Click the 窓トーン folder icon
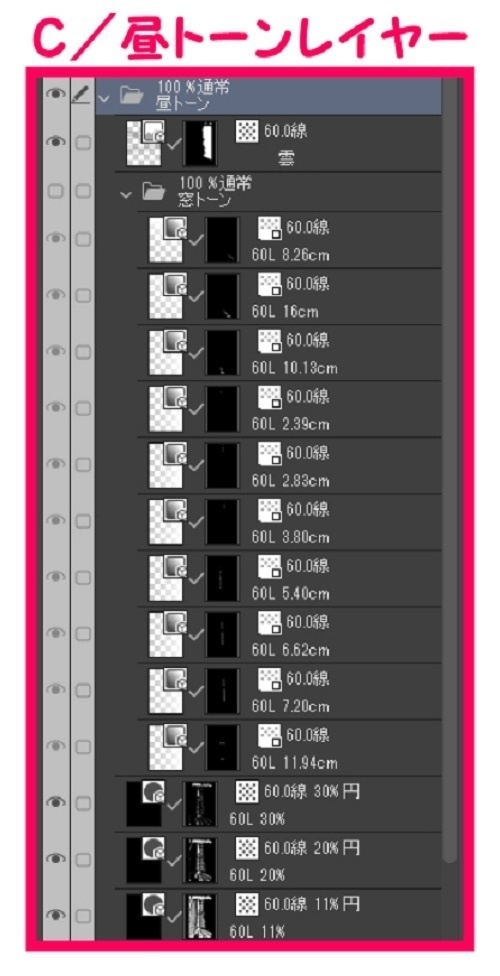 point(153,192)
